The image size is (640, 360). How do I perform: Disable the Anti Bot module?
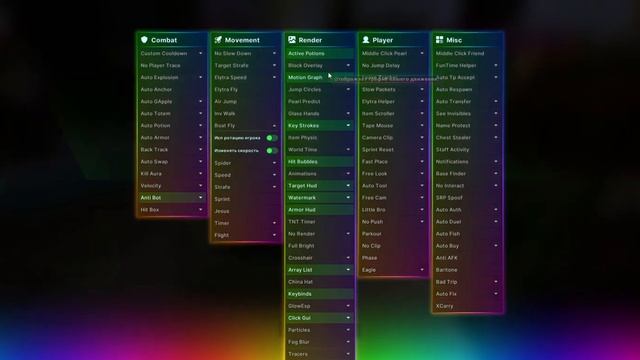(x=172, y=198)
